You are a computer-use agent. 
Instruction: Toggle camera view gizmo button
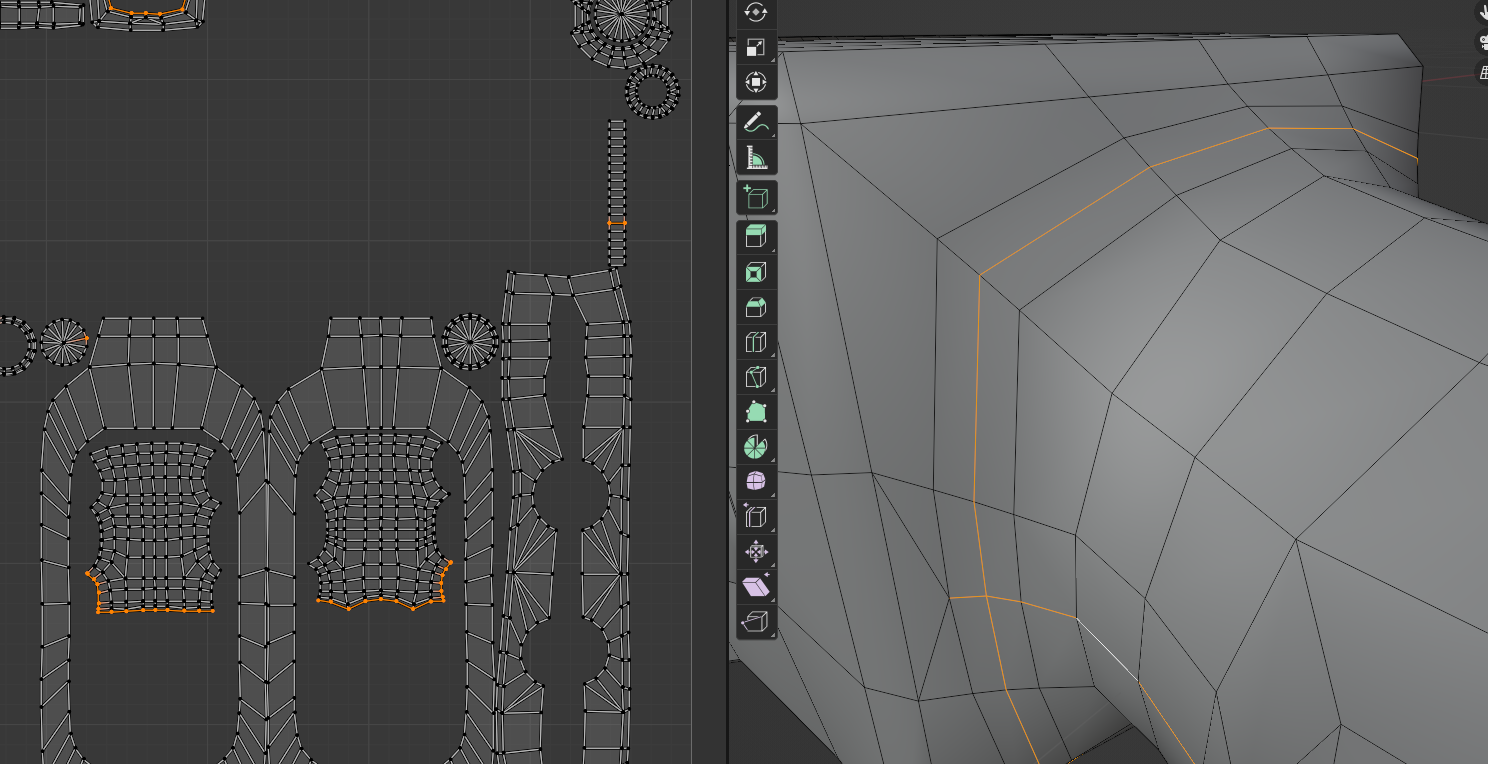[1483, 42]
